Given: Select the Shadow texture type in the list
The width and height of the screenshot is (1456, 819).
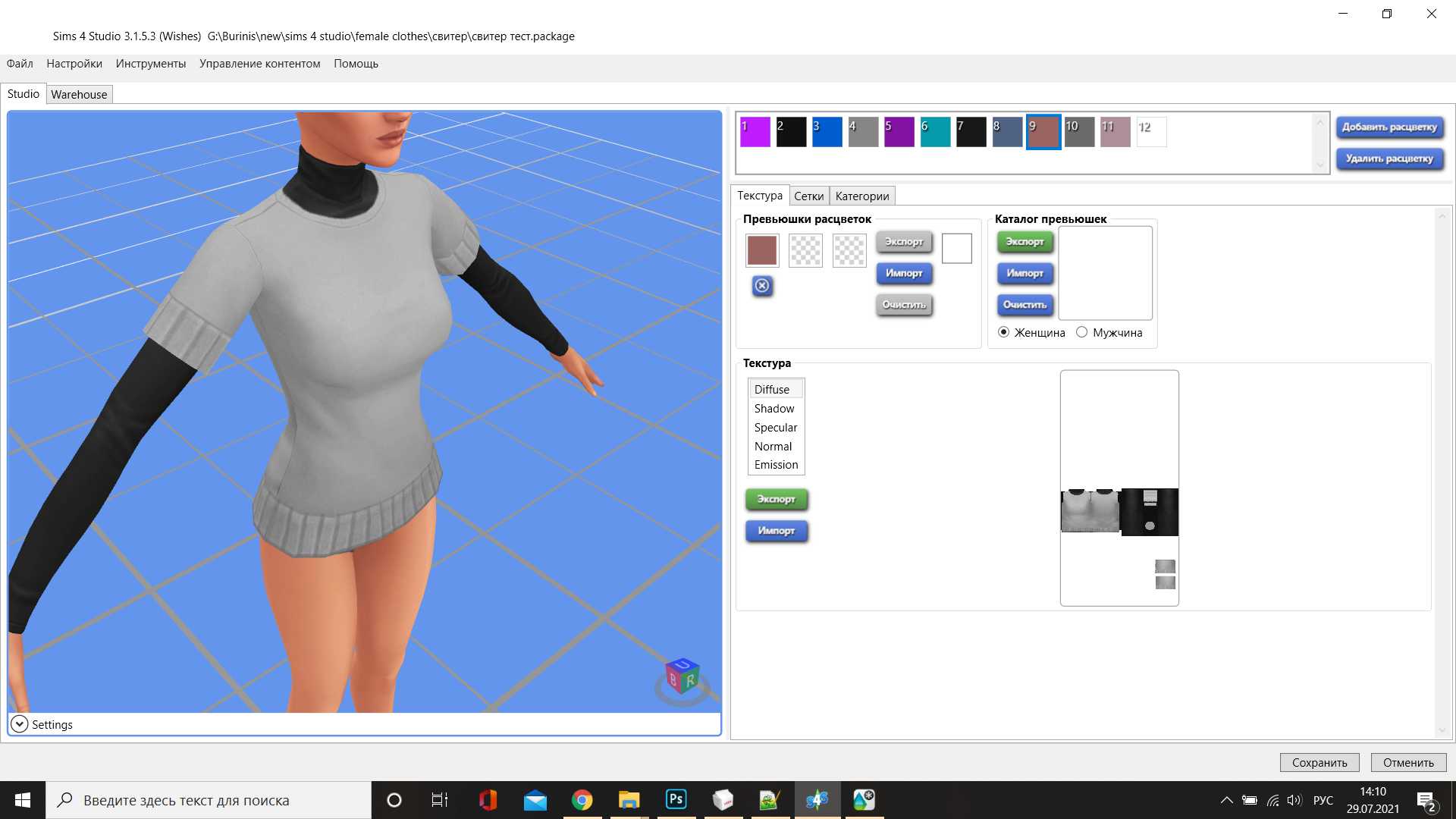Looking at the screenshot, I should pyautogui.click(x=773, y=408).
